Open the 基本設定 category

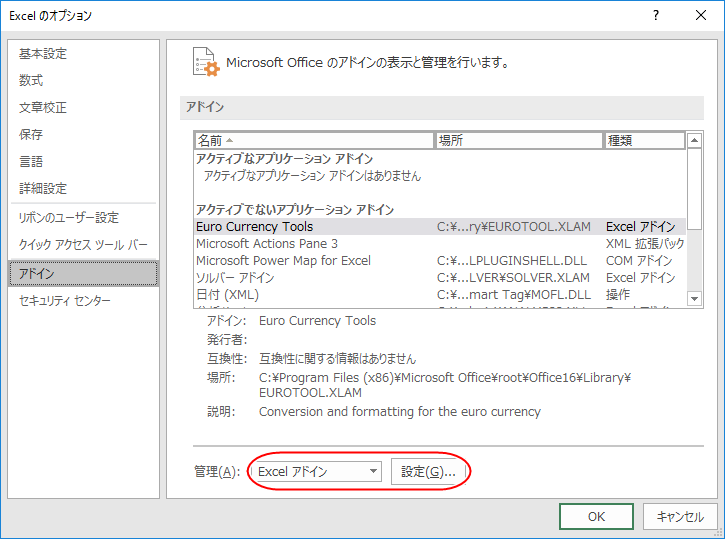43,54
